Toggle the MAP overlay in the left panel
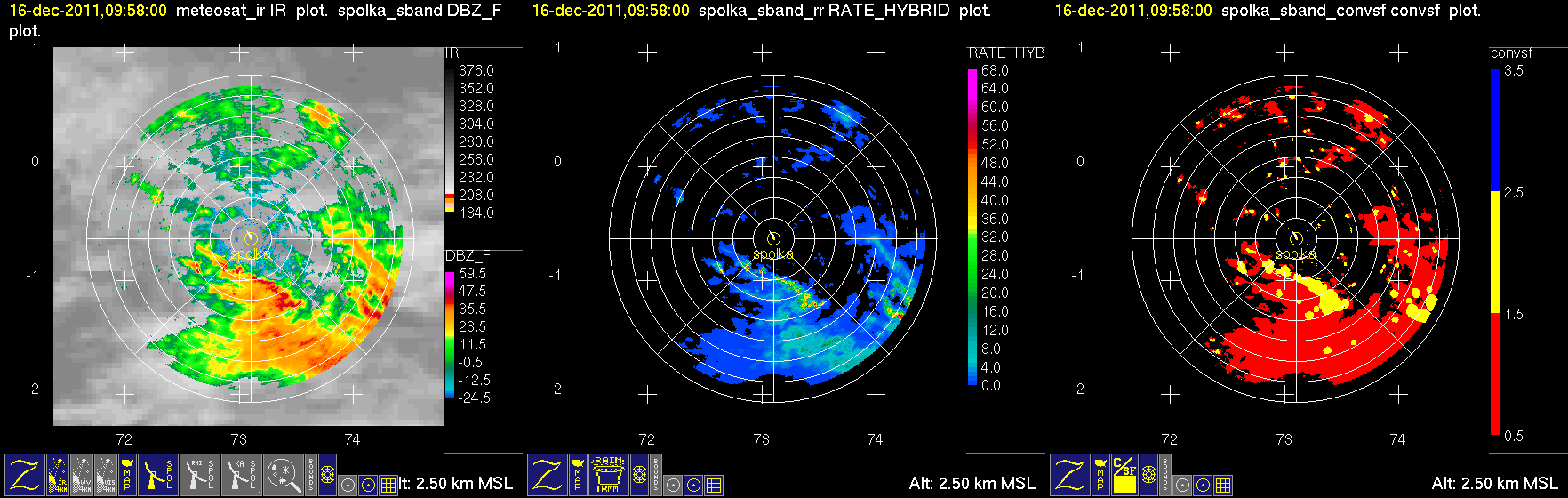Image resolution: width=1568 pixels, height=498 pixels. 126,475
